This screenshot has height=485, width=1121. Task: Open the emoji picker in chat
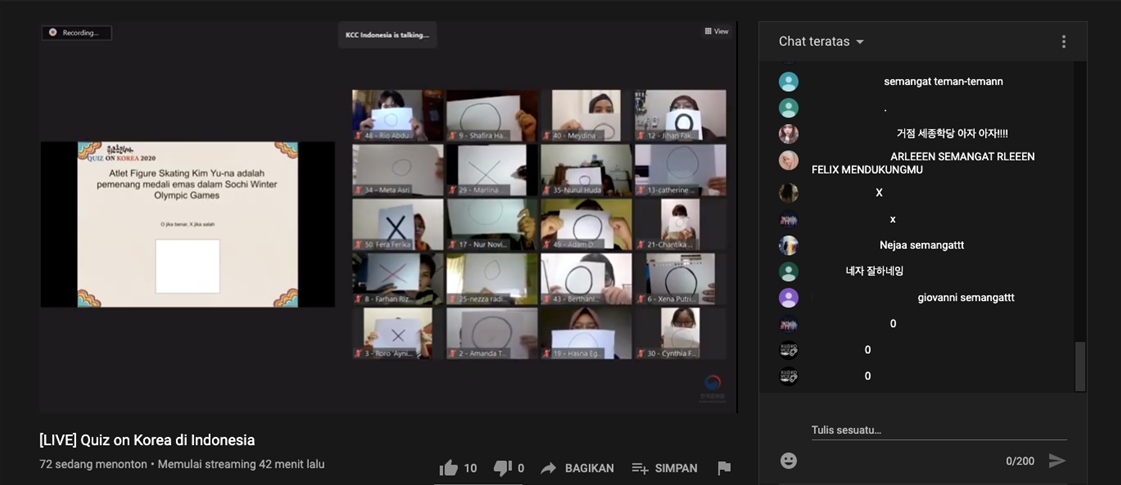coord(789,460)
